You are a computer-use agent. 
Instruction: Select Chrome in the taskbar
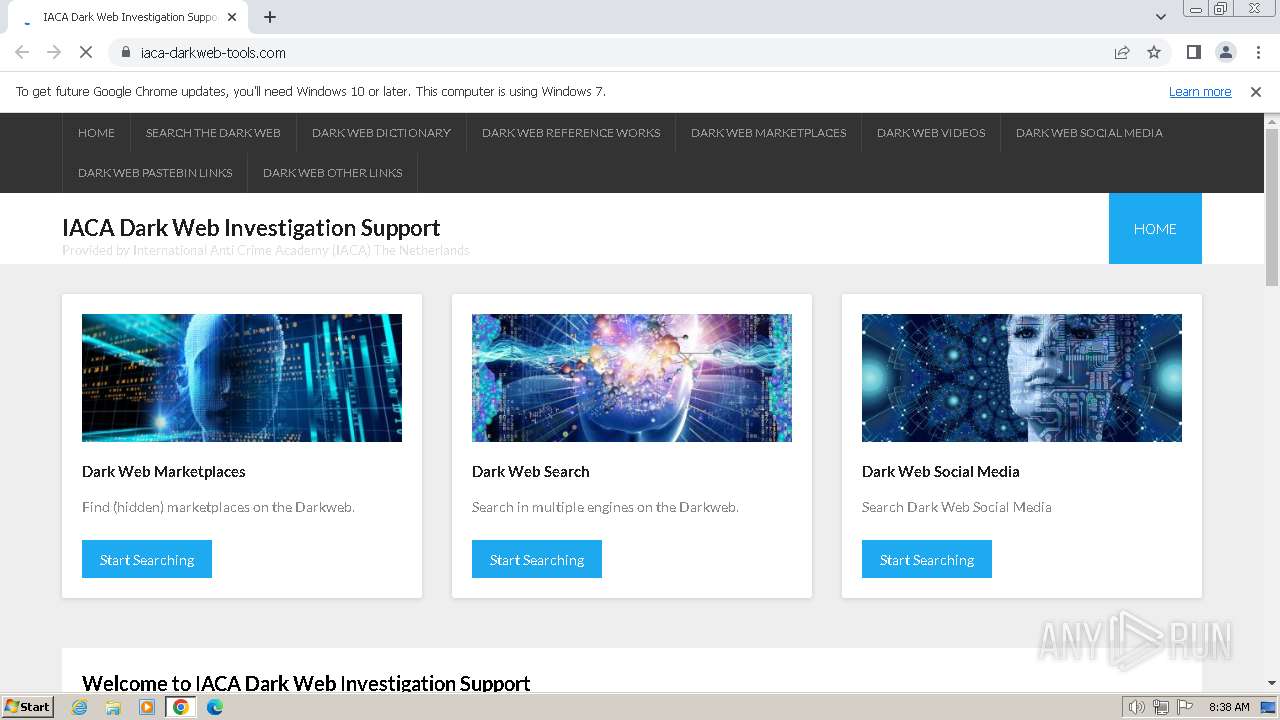pos(181,707)
